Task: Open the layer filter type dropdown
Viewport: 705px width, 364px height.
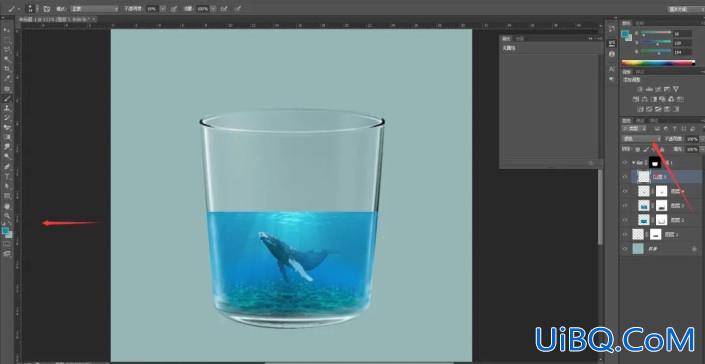Action: pyautogui.click(x=633, y=129)
